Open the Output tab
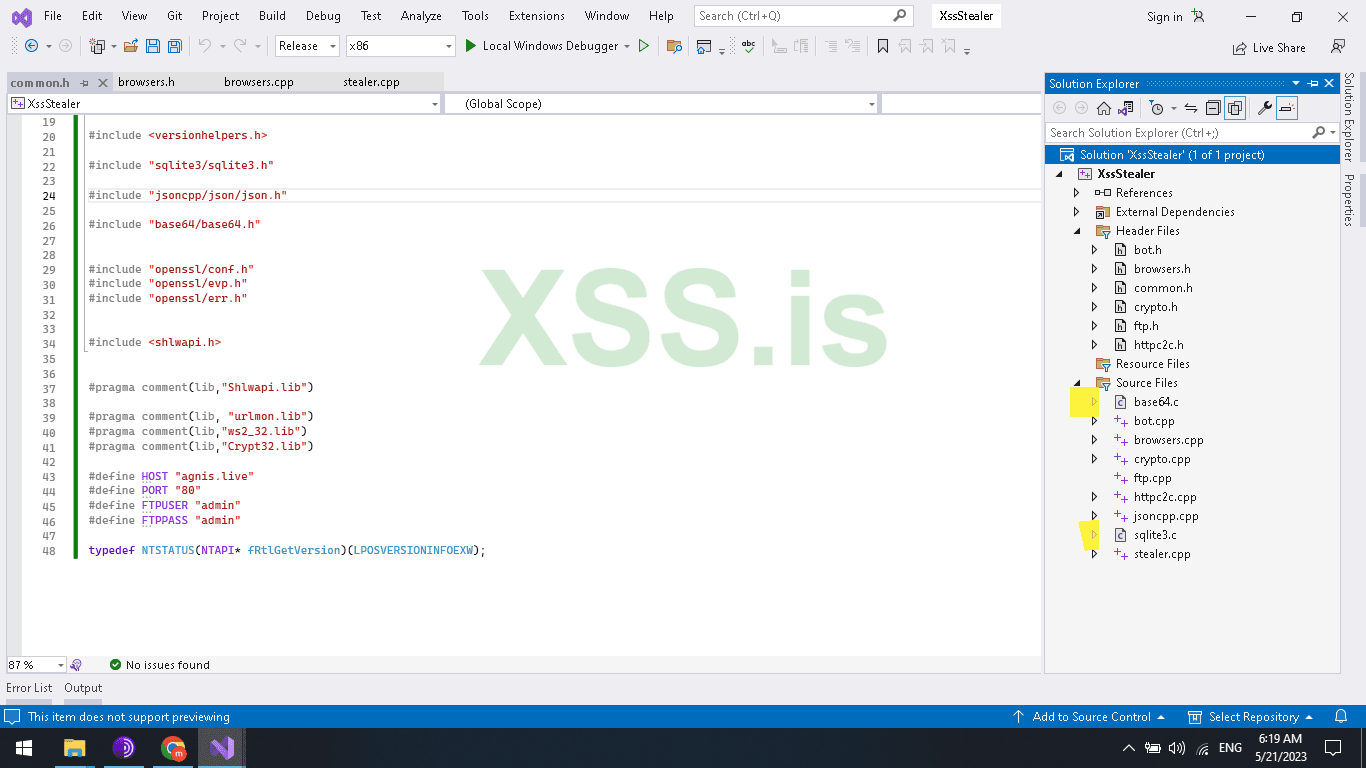 point(83,688)
